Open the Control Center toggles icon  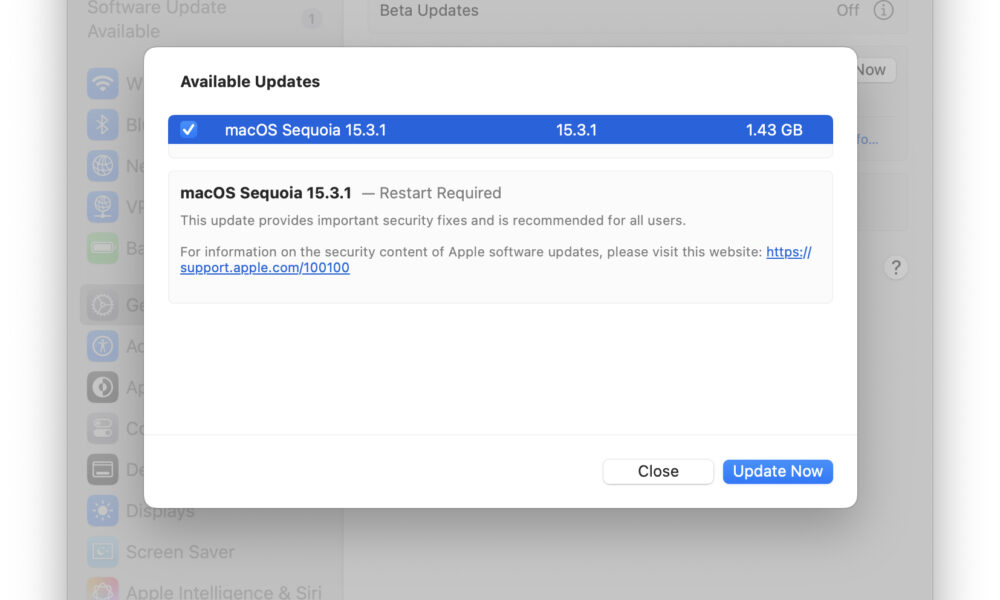tap(103, 428)
